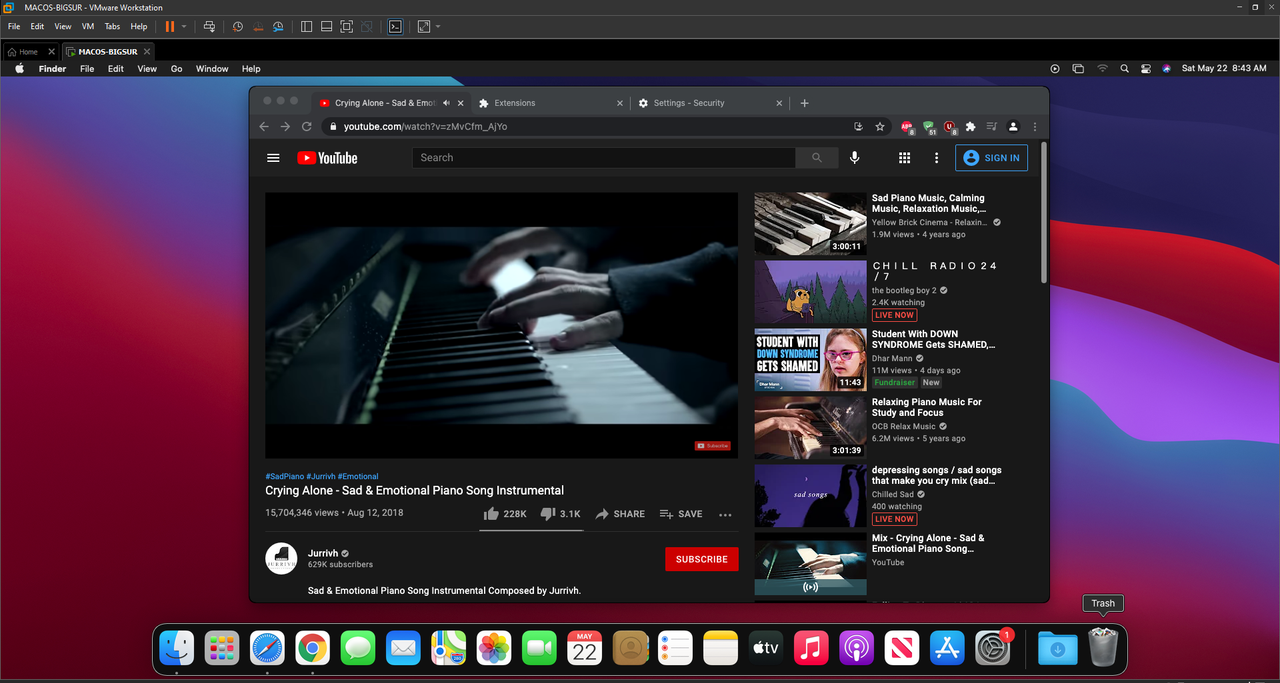Open YouTube settings three-dot menu

pos(936,158)
